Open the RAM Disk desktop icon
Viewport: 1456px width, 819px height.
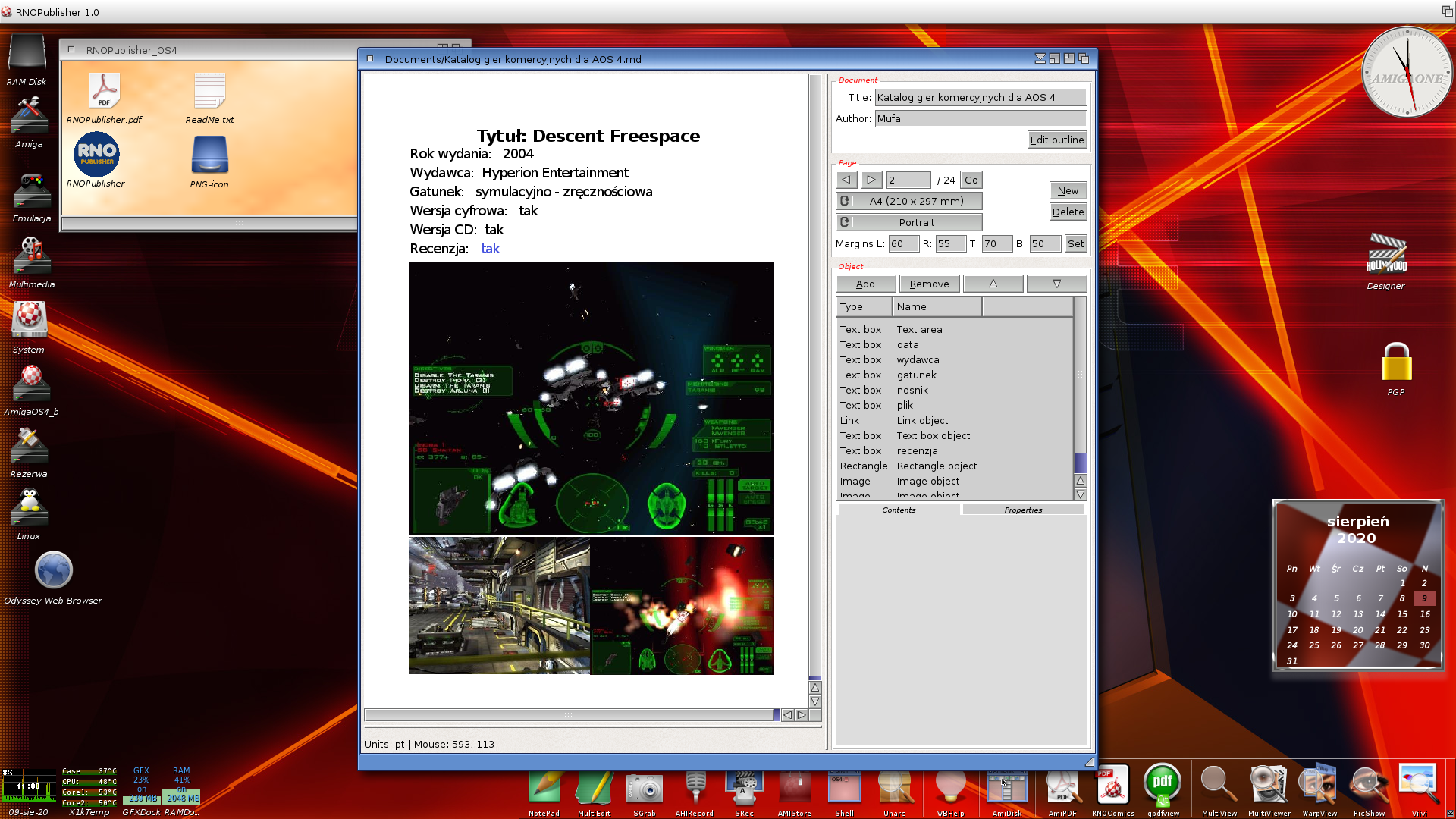click(x=27, y=53)
